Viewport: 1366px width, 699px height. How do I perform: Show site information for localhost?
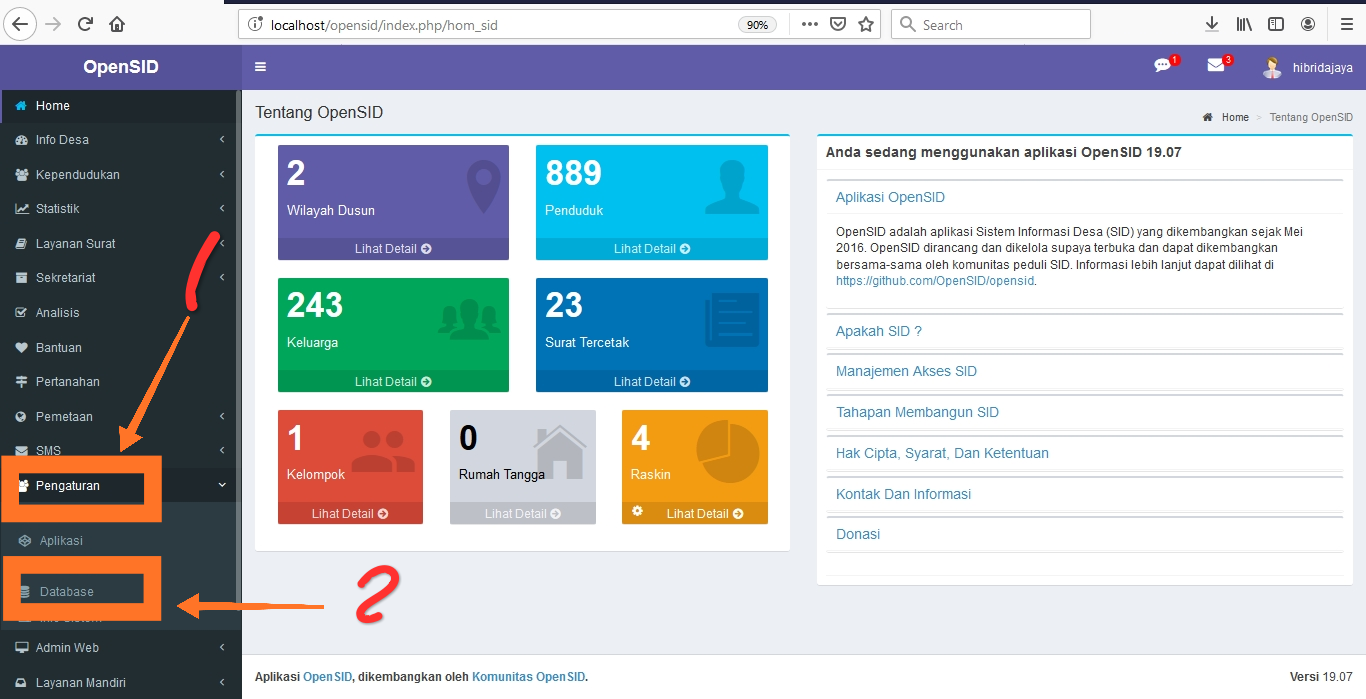(x=254, y=24)
